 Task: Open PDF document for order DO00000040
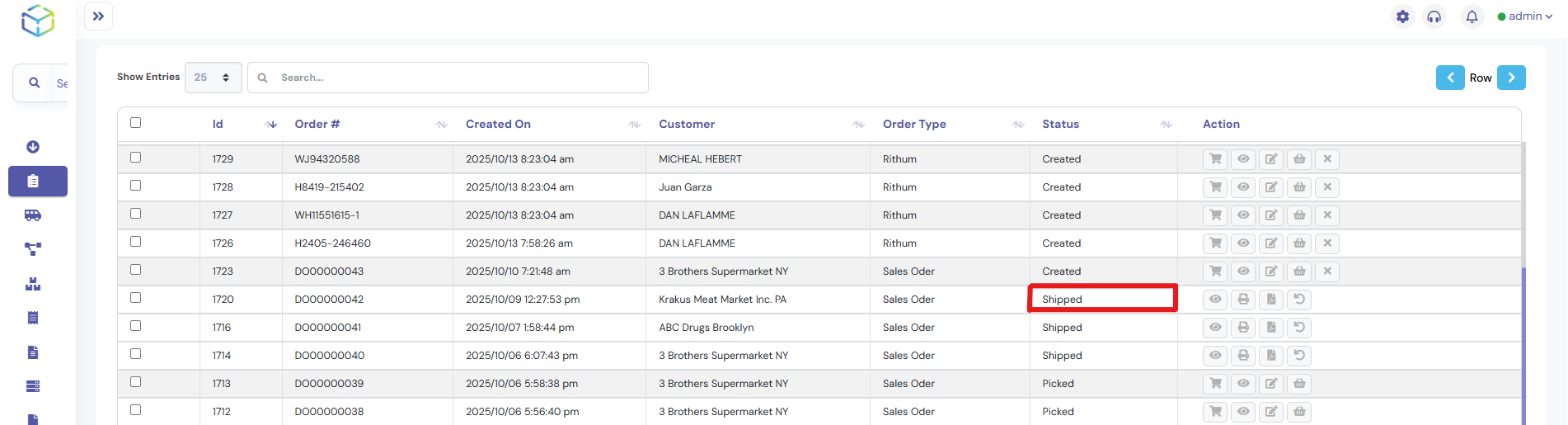pos(1271,356)
